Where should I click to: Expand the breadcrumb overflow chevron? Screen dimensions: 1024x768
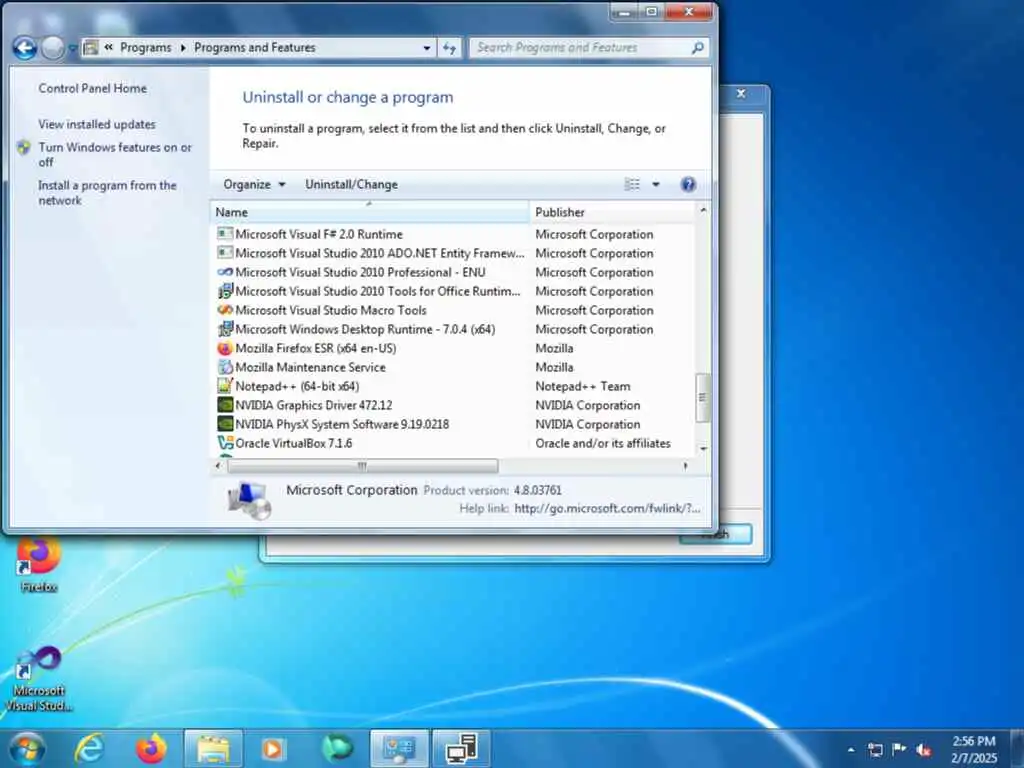pyautogui.click(x=108, y=47)
